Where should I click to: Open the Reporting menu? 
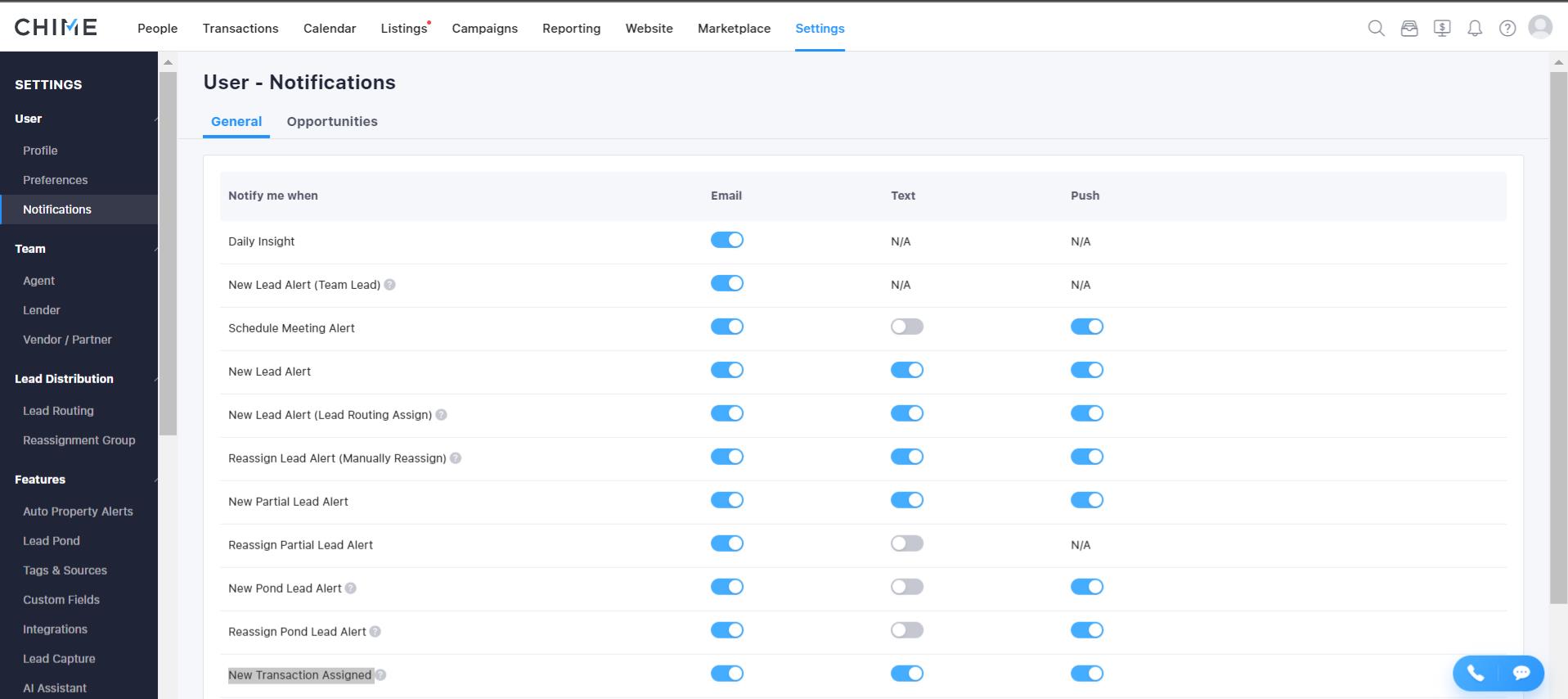pyautogui.click(x=571, y=29)
